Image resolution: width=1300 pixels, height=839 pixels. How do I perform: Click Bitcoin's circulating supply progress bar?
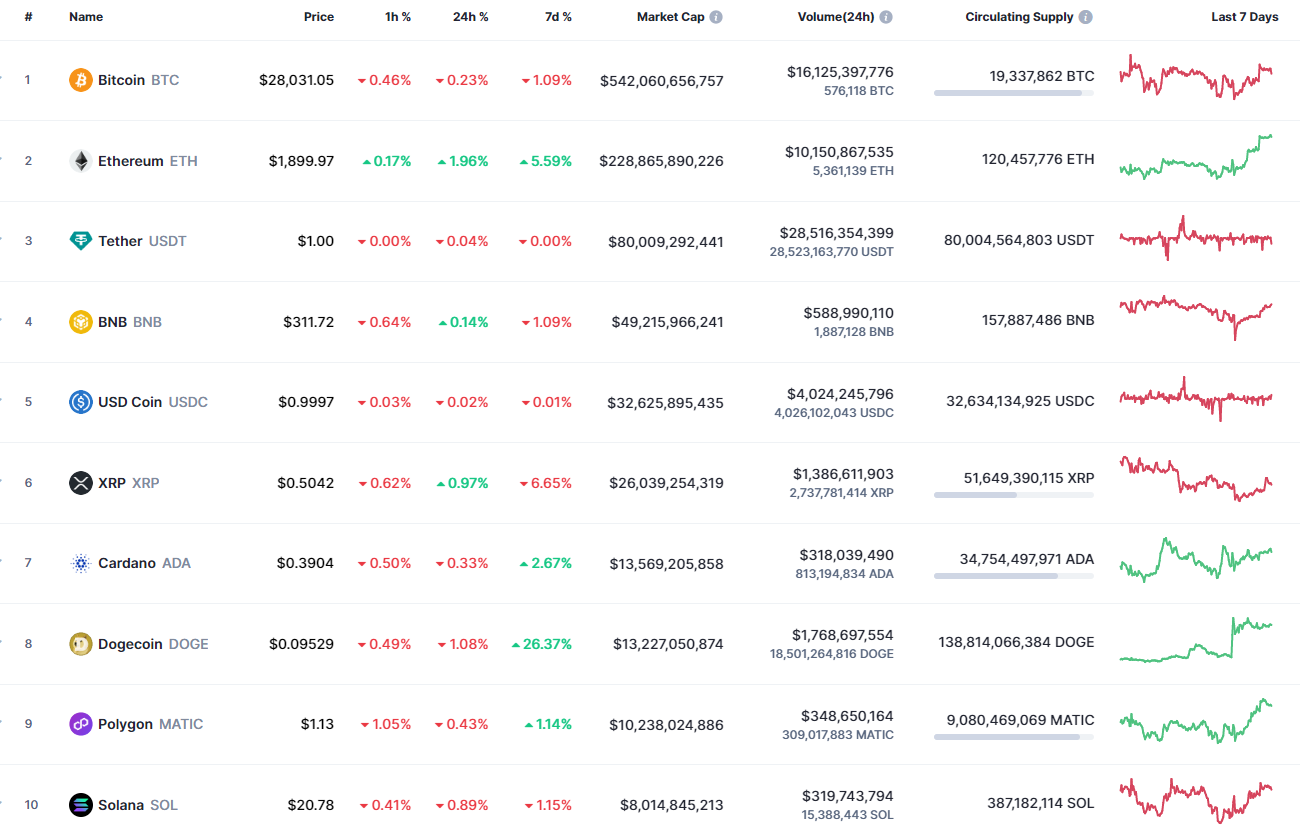click(1013, 93)
